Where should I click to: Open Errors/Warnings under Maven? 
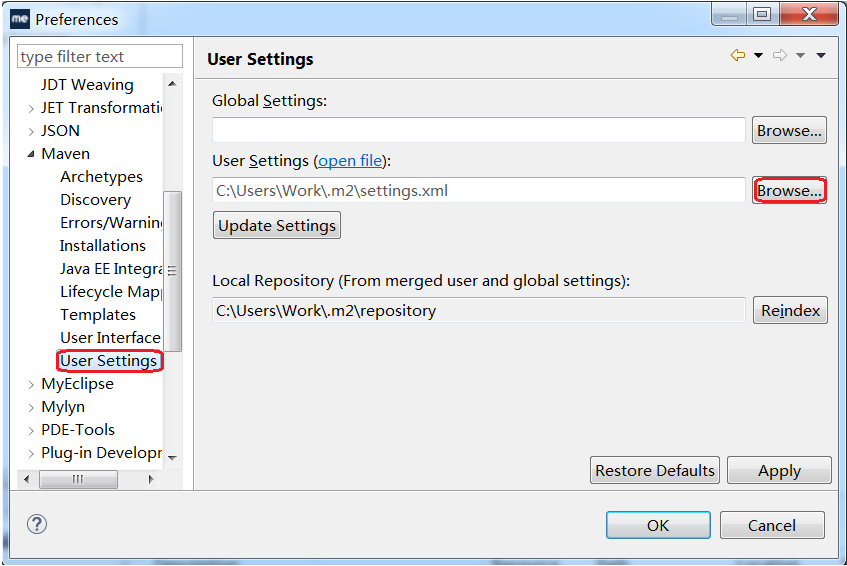click(111, 223)
